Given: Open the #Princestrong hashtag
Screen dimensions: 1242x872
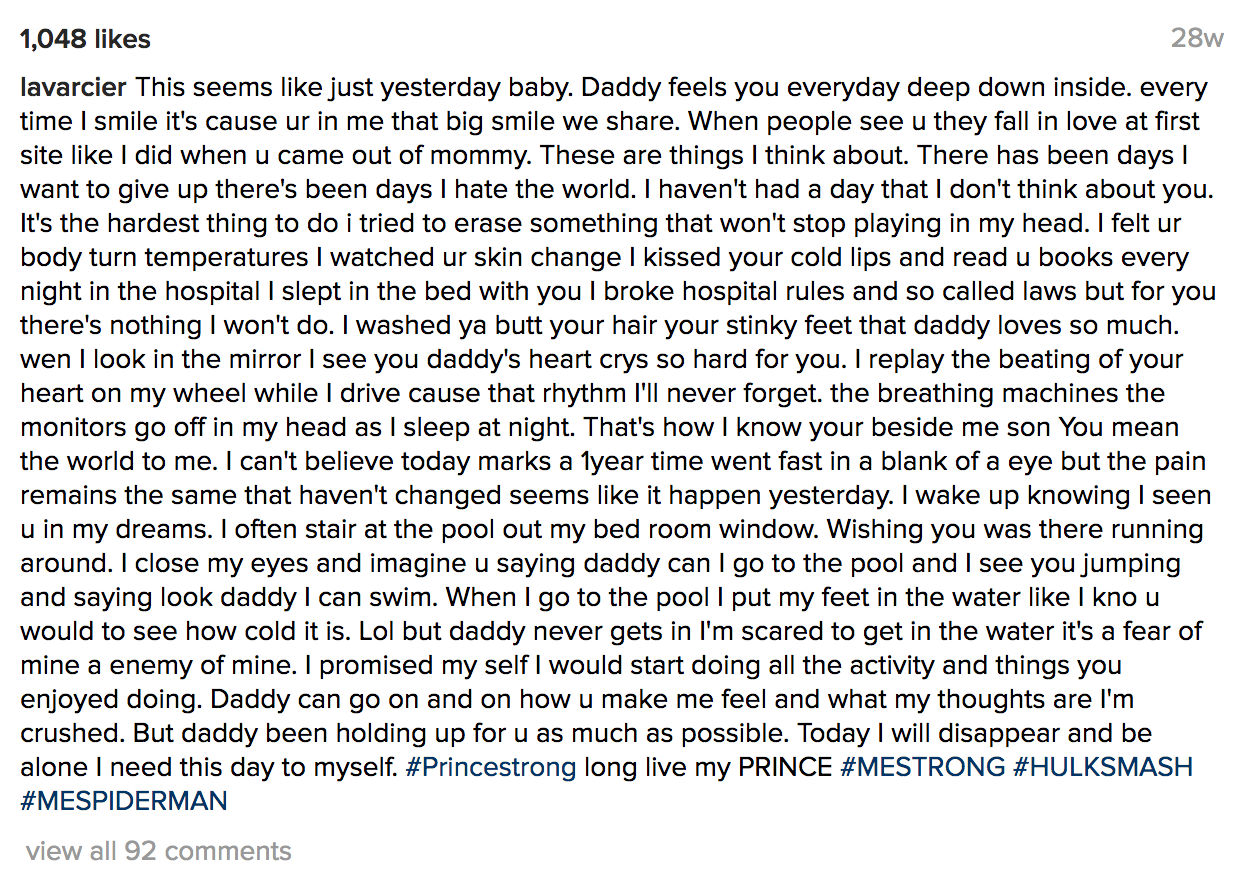Looking at the screenshot, I should [491, 768].
